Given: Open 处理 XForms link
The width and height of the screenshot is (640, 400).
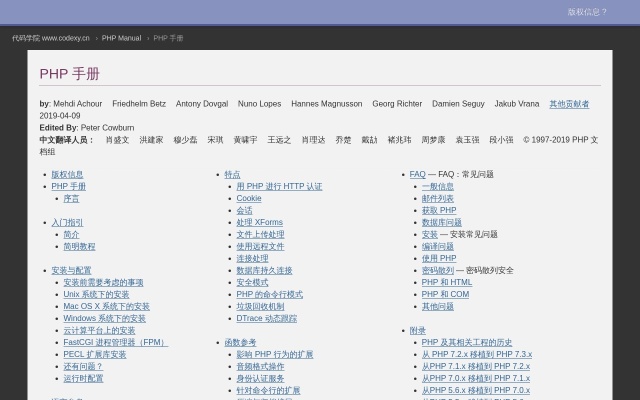Looking at the screenshot, I should pyautogui.click(x=259, y=222).
